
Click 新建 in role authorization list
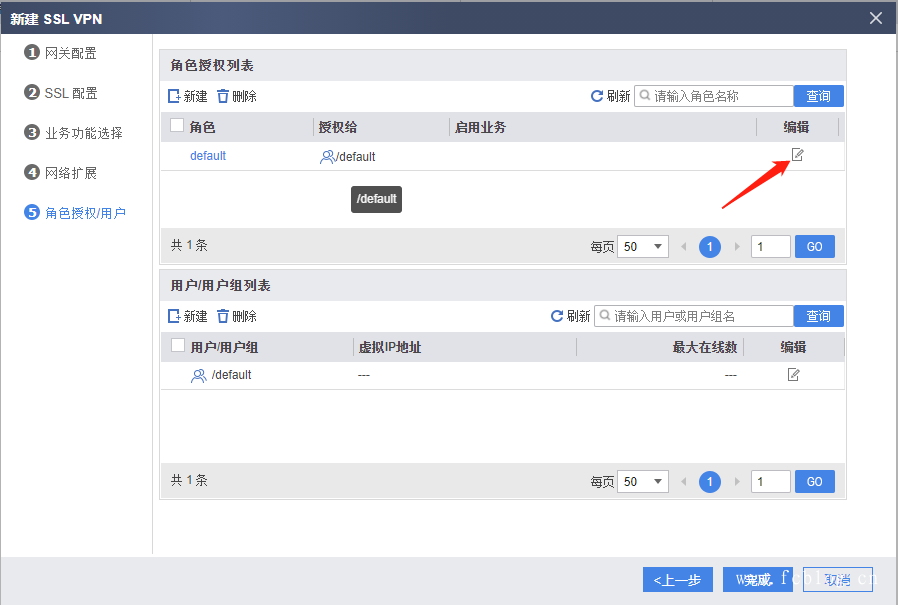[x=188, y=96]
